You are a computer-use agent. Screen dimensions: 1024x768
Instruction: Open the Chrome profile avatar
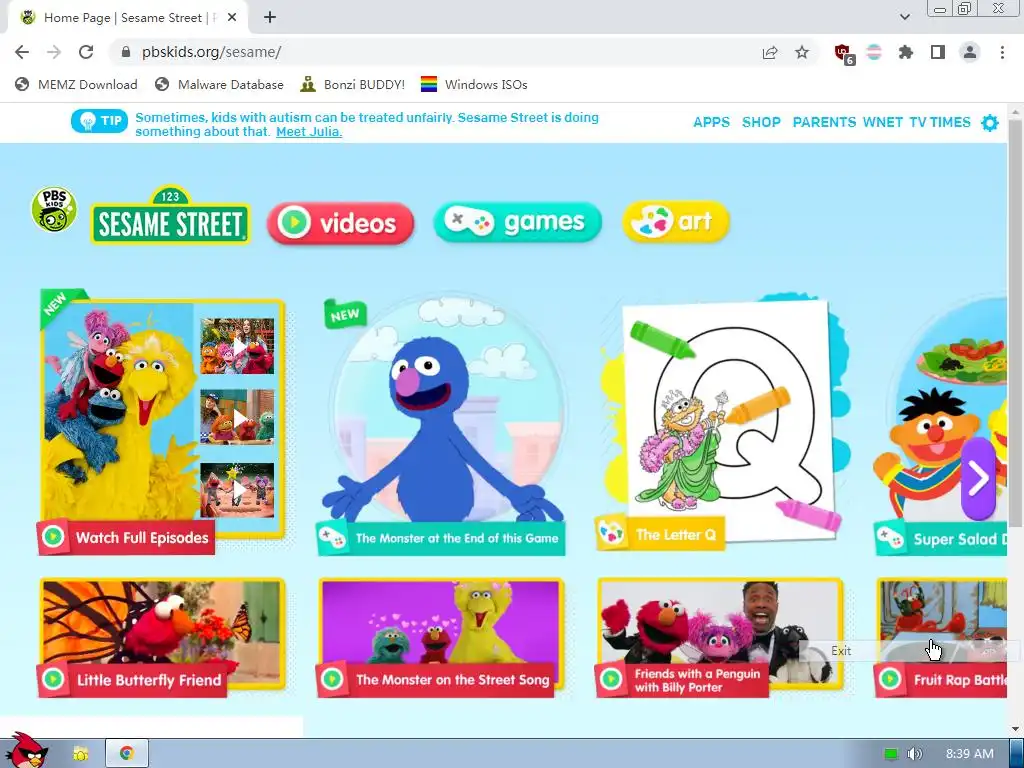point(970,52)
